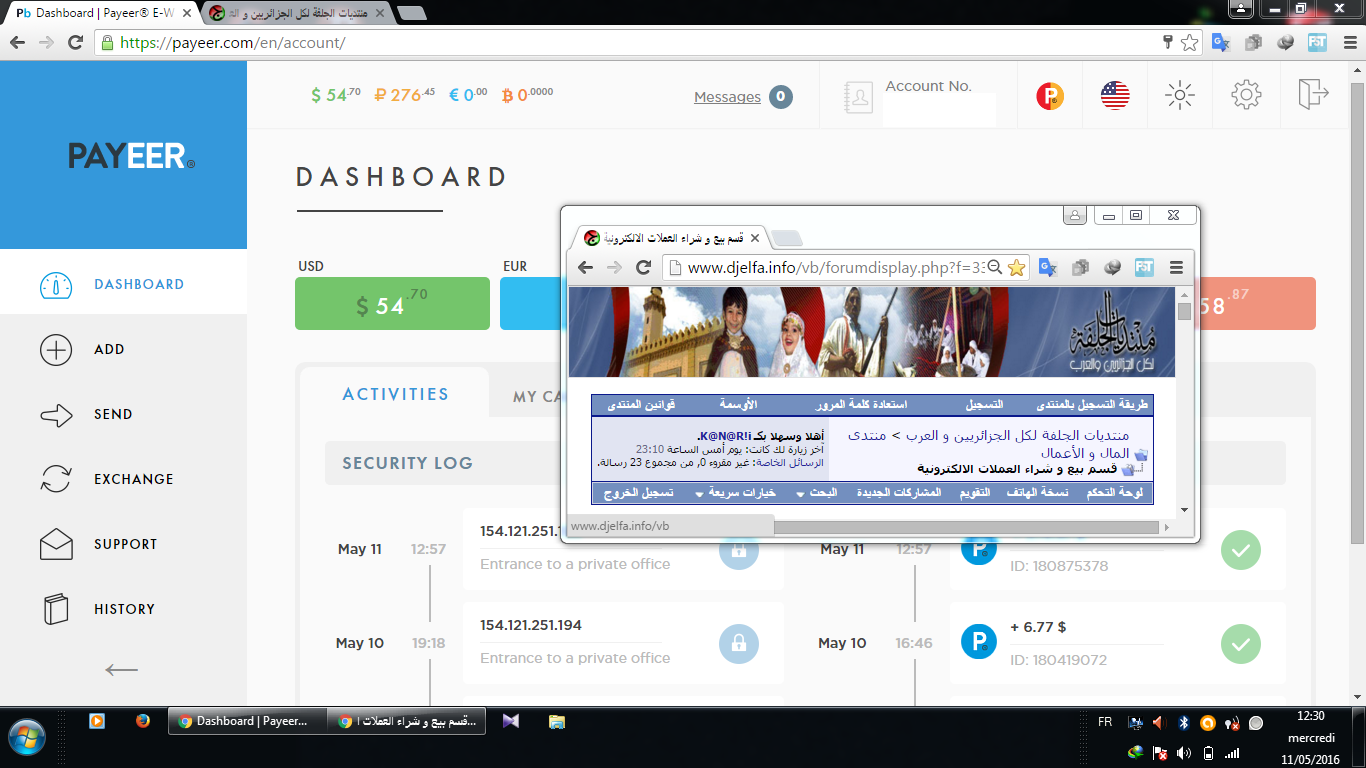Screen dimensions: 1366x768
Task: Collapse the sidebar with the left arrow
Action: click(x=122, y=670)
